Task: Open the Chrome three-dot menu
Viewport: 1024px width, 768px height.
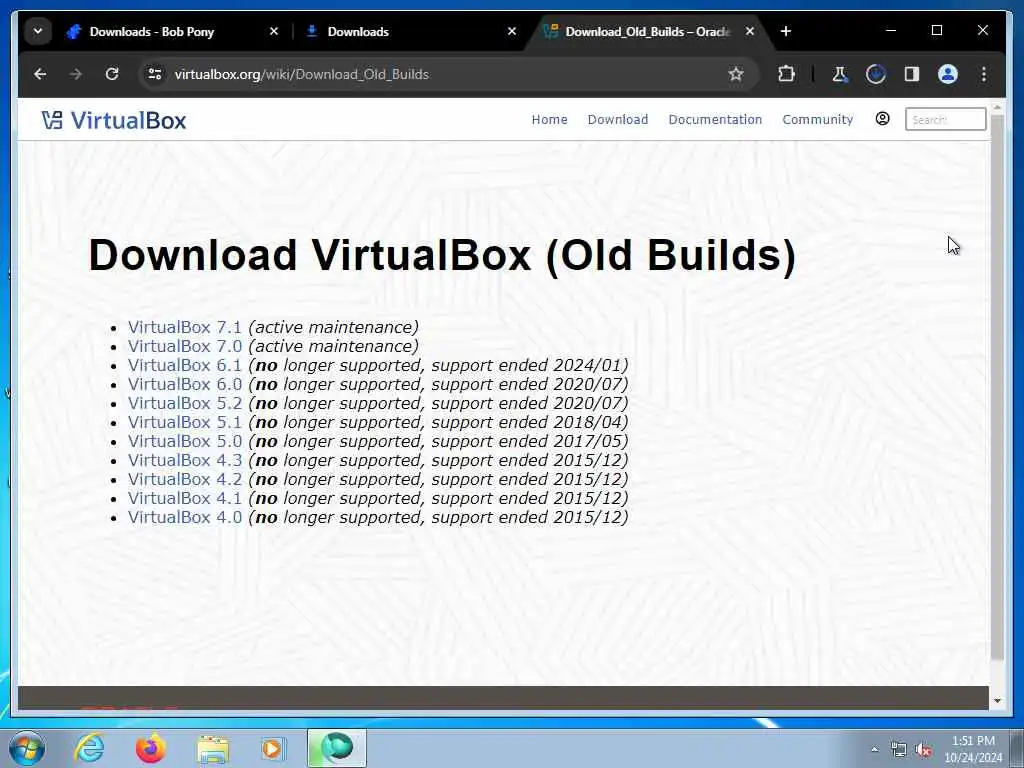Action: click(x=984, y=74)
